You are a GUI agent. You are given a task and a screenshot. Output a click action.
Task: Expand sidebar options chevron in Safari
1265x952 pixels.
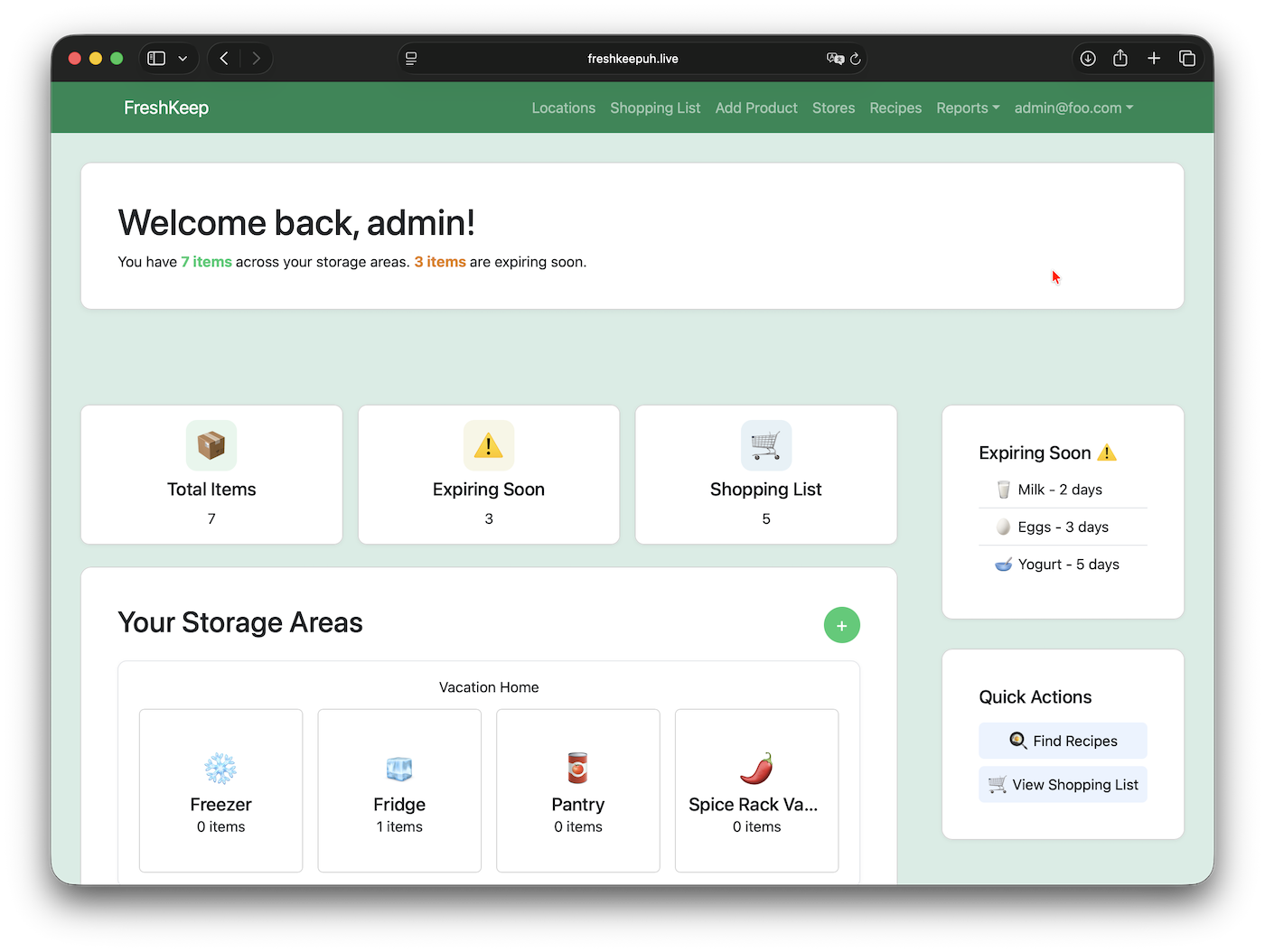click(183, 59)
